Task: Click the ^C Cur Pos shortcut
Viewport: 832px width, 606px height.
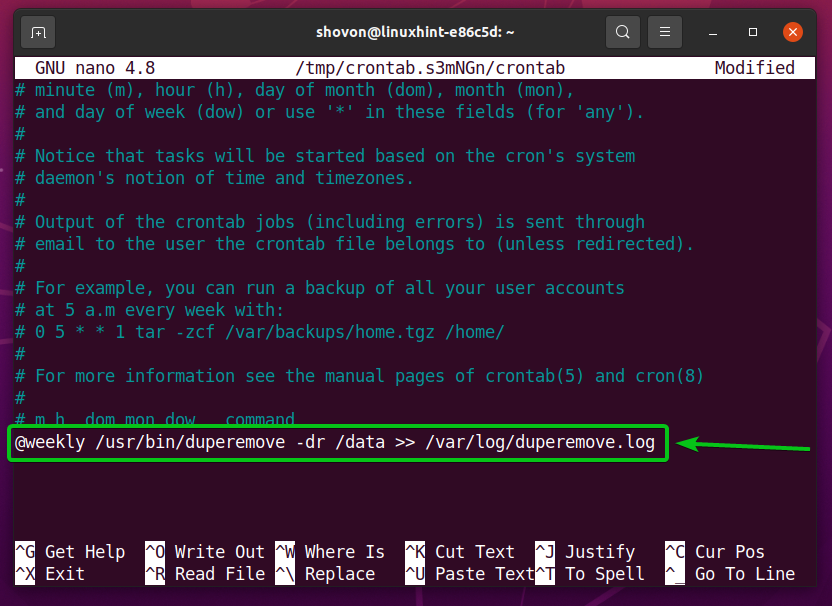Action: pyautogui.click(x=715, y=552)
